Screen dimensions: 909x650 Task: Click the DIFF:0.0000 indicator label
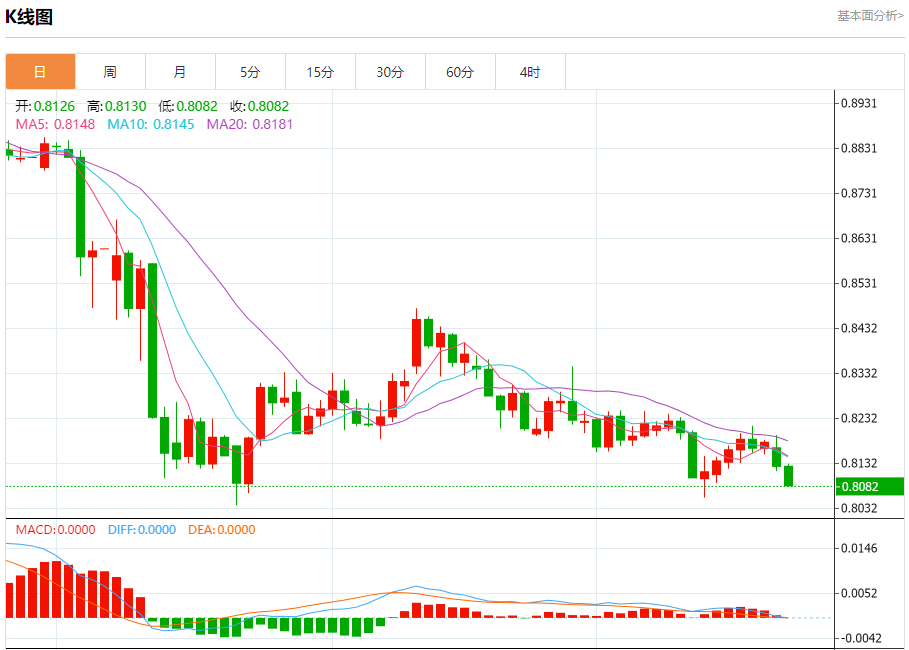(142, 529)
